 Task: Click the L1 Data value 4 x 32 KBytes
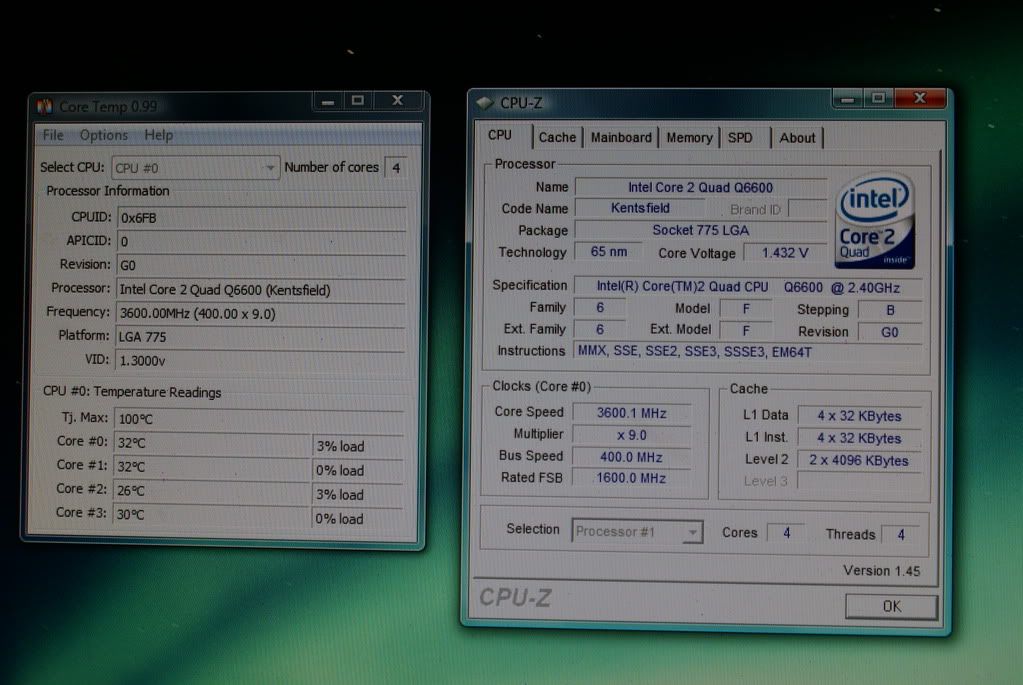pyautogui.click(x=859, y=416)
